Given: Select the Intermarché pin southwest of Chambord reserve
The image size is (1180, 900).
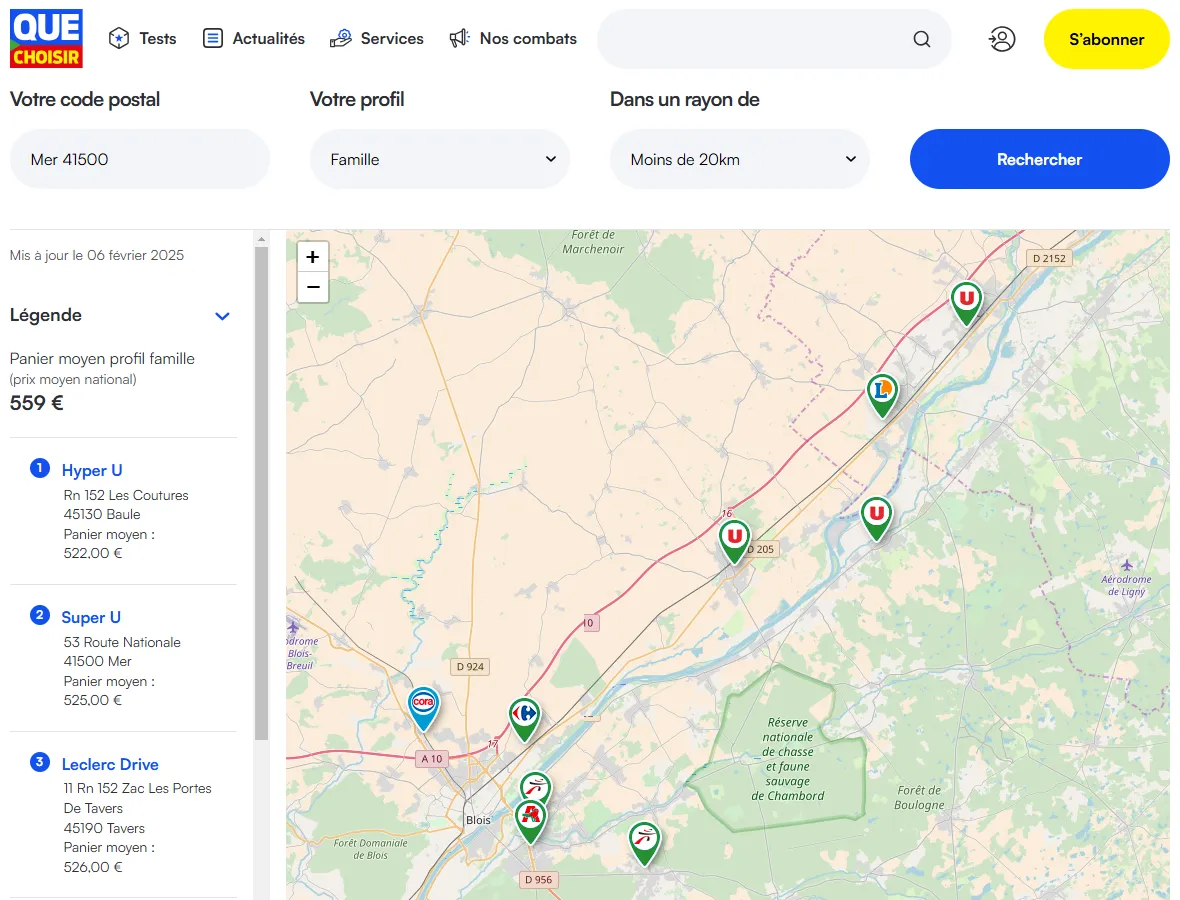Looking at the screenshot, I should coord(645,843).
